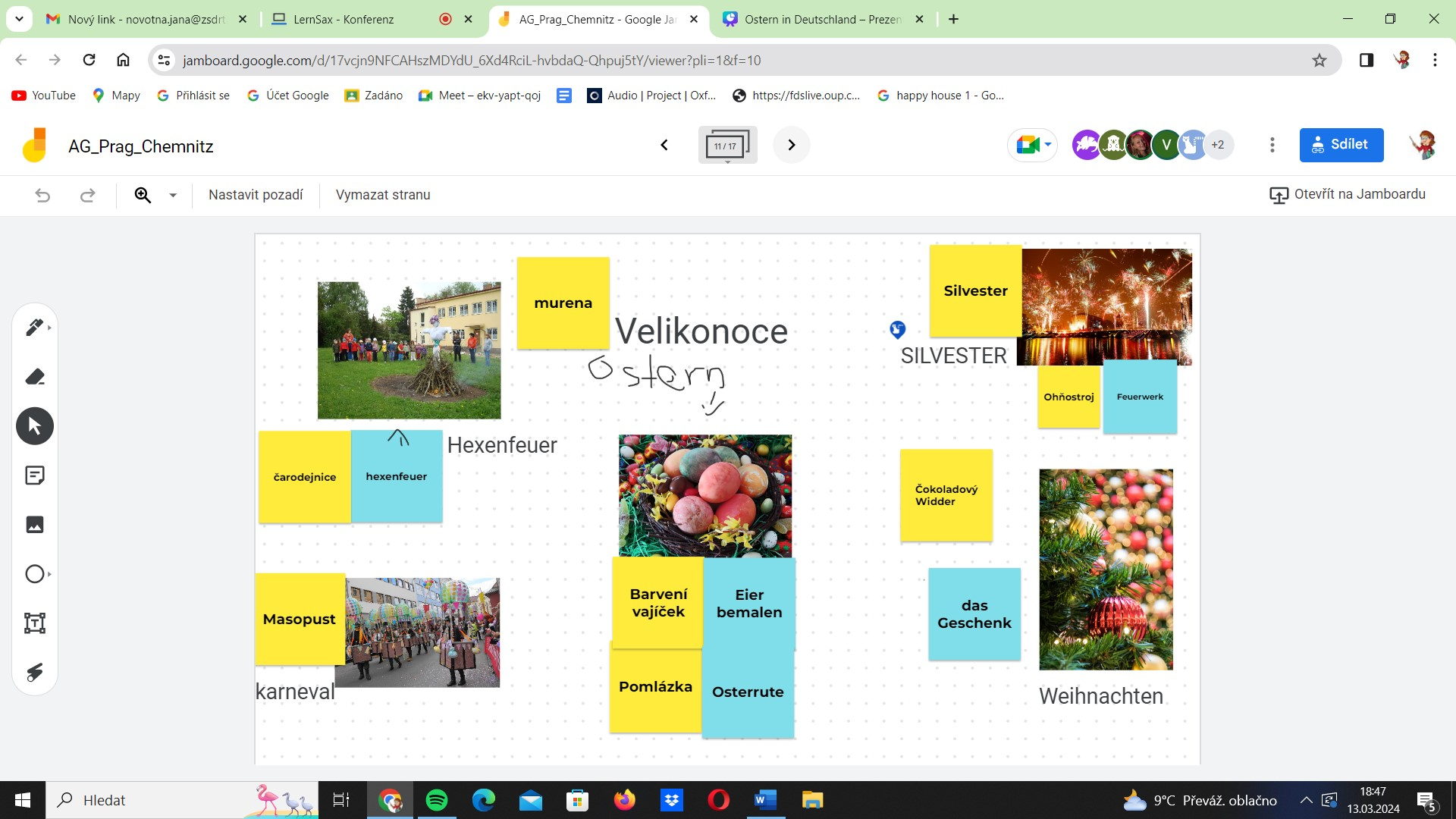This screenshot has width=1456, height=819.
Task: Reload the page
Action: tap(89, 60)
